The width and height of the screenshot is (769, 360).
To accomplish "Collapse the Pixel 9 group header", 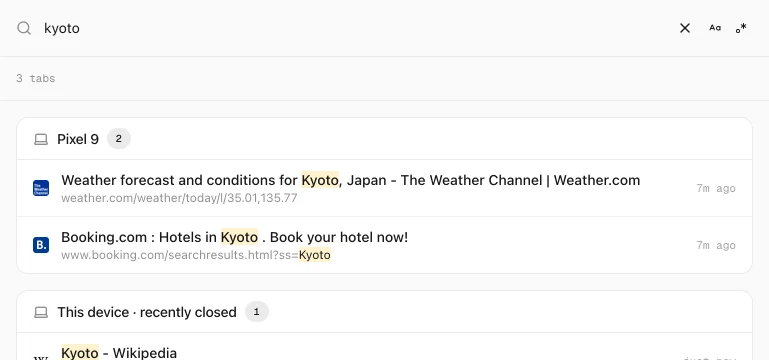I will click(384, 139).
